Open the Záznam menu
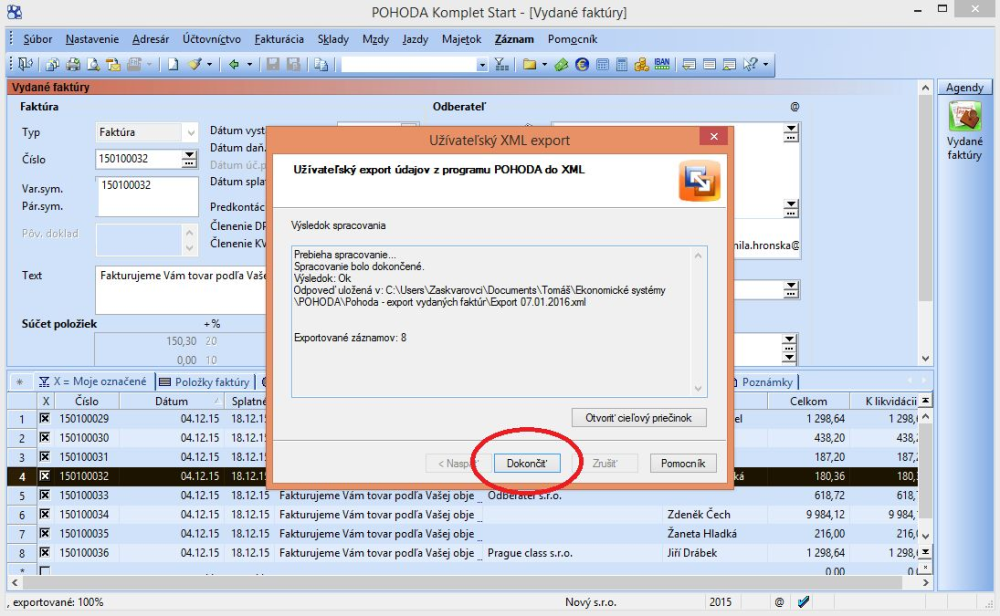The height and width of the screenshot is (616, 1000). pyautogui.click(x=514, y=39)
